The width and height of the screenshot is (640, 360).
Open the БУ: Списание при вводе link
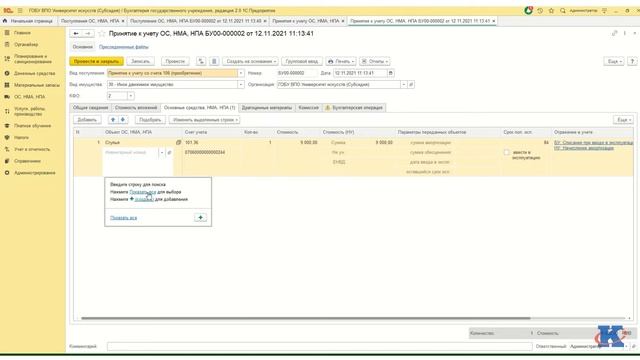click(x=593, y=142)
